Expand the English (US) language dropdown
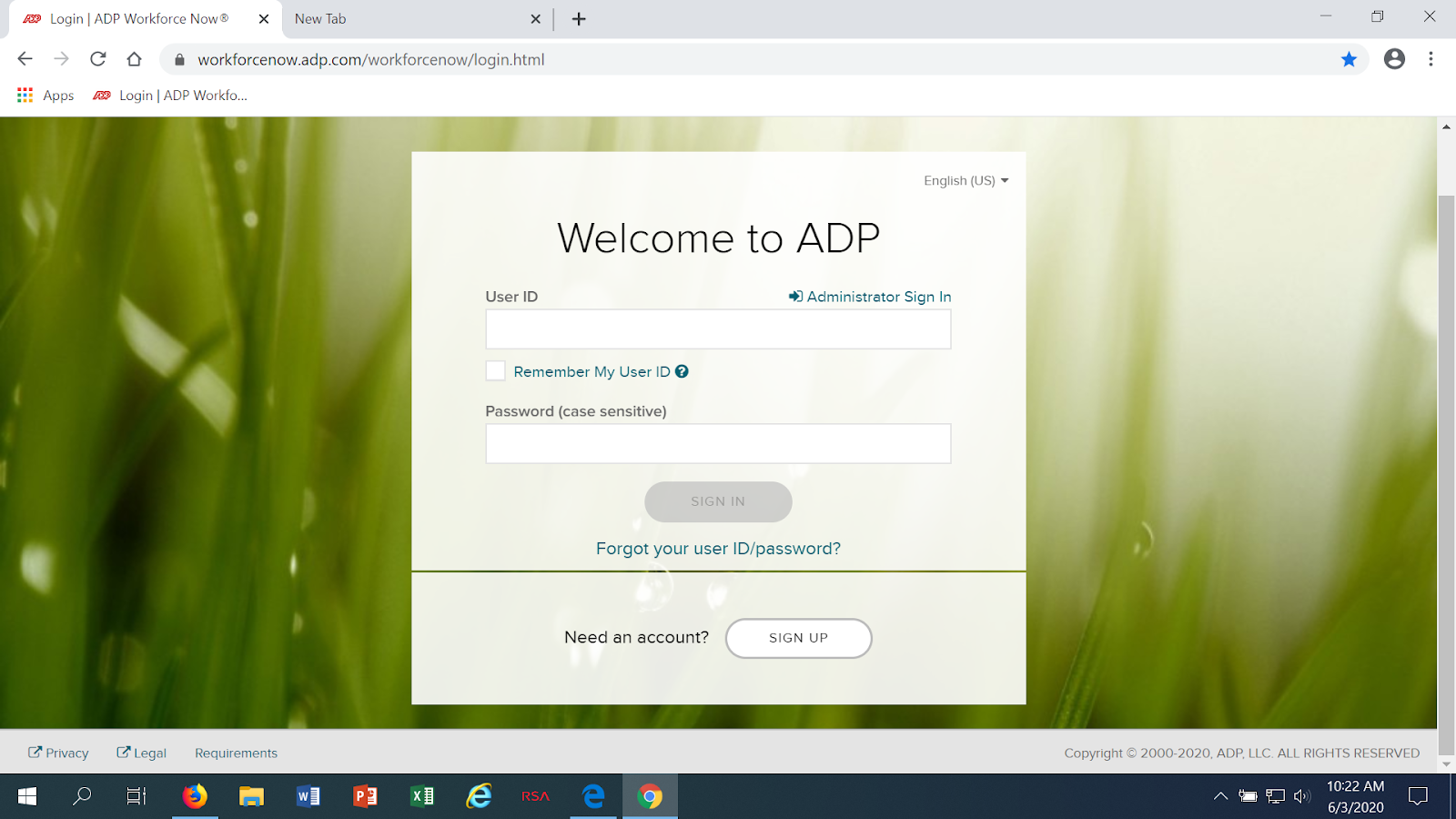The height and width of the screenshot is (819, 1456). 966,181
